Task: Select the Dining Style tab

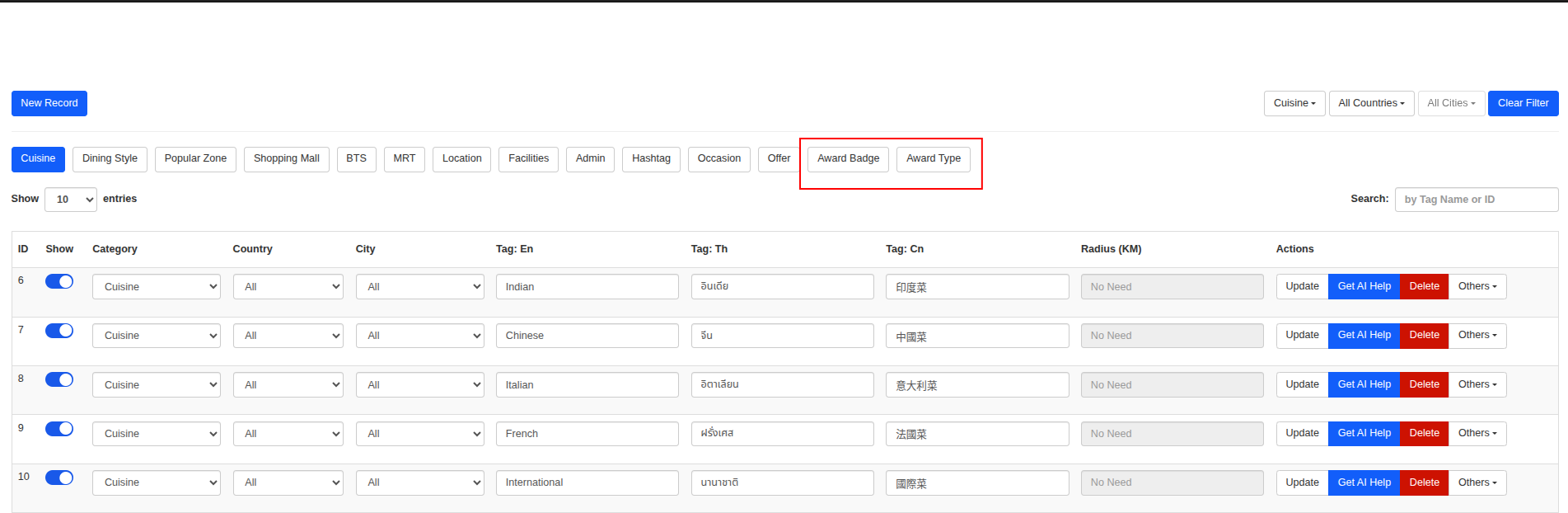Action: click(x=110, y=158)
